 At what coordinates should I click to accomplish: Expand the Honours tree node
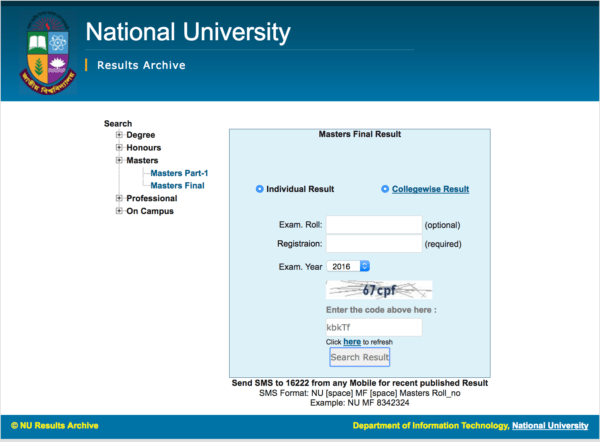click(119, 147)
